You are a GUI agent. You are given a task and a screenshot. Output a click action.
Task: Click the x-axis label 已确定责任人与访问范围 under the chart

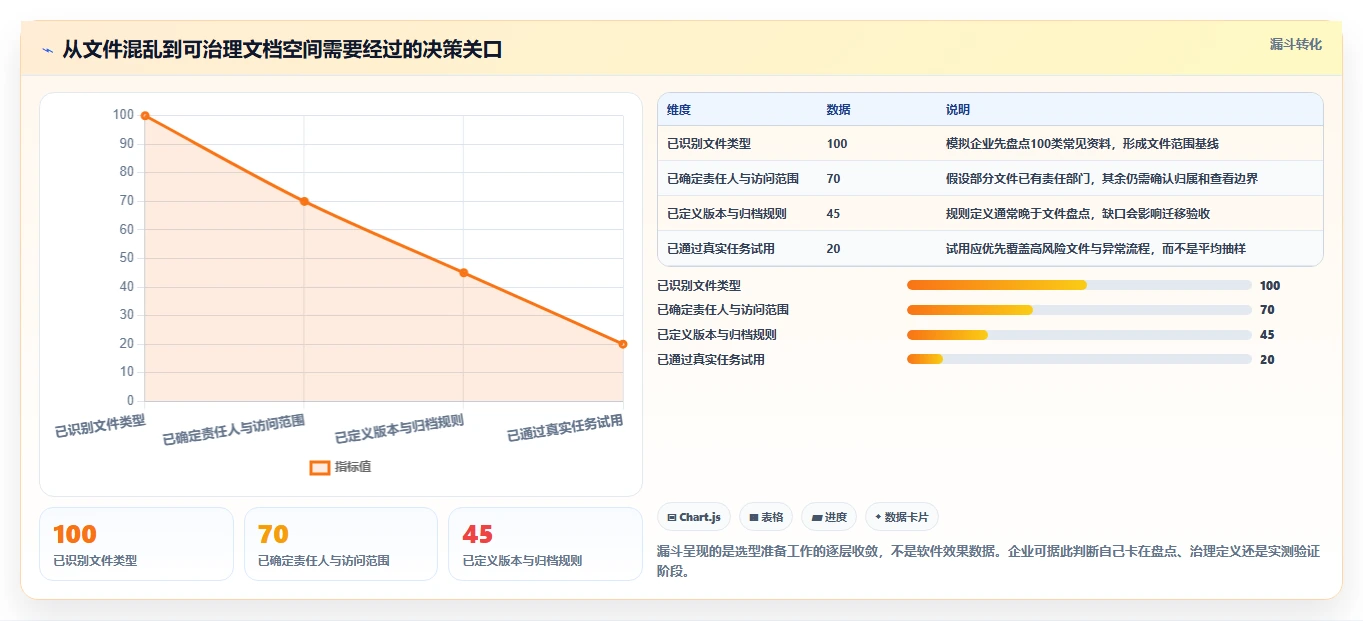pyautogui.click(x=234, y=429)
